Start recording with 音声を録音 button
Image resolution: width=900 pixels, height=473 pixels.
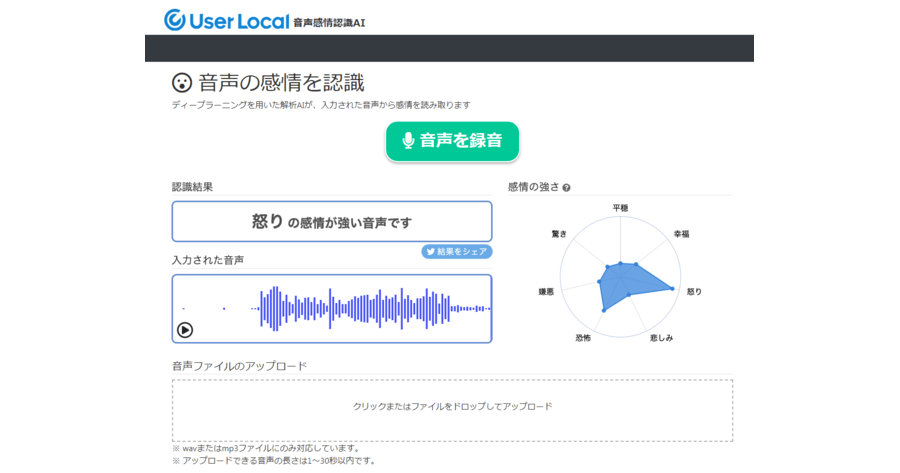452,141
